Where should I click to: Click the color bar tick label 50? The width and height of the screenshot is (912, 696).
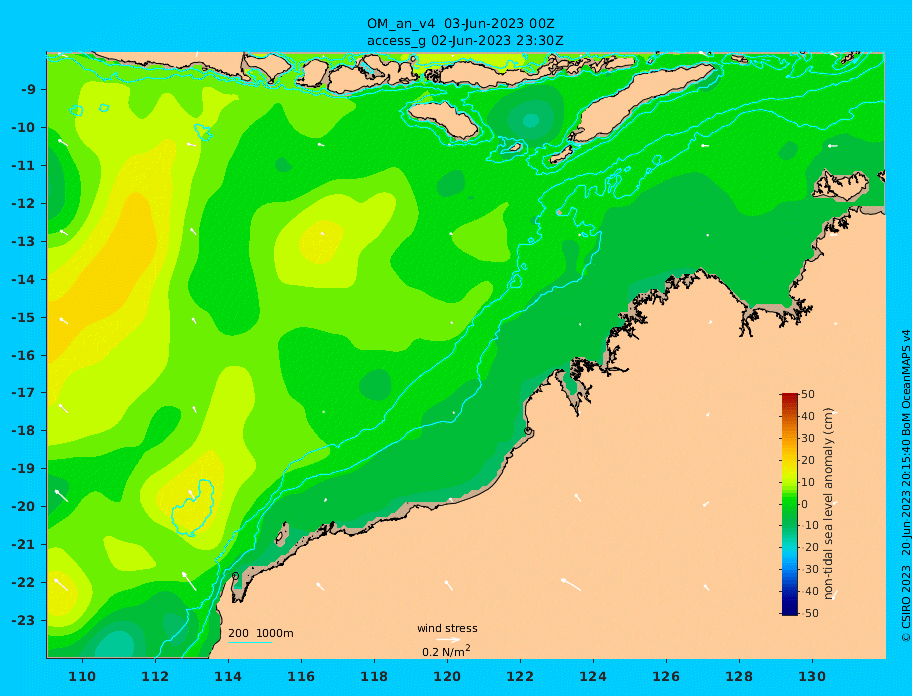808,394
